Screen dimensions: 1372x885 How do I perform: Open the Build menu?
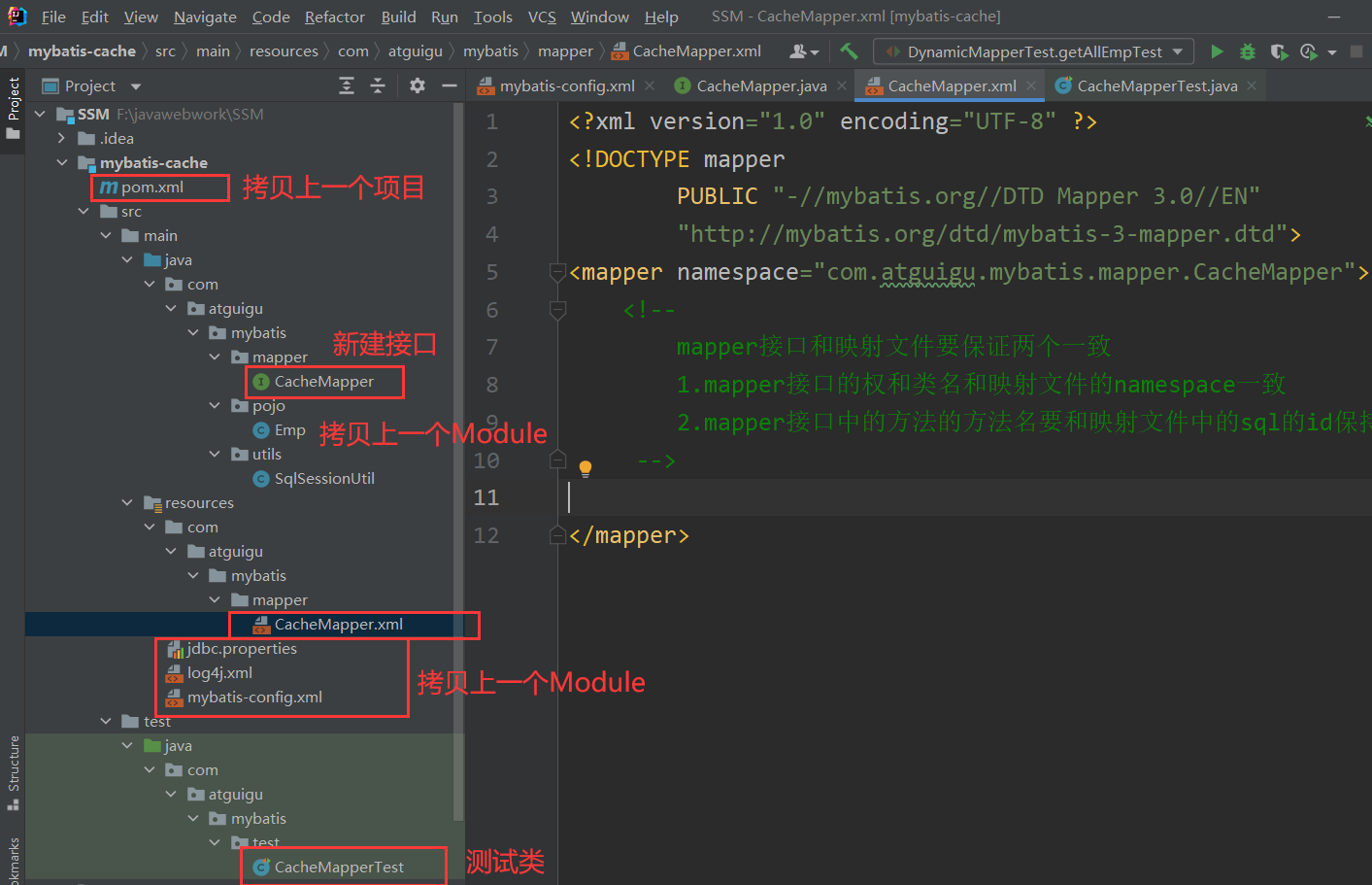click(x=398, y=17)
